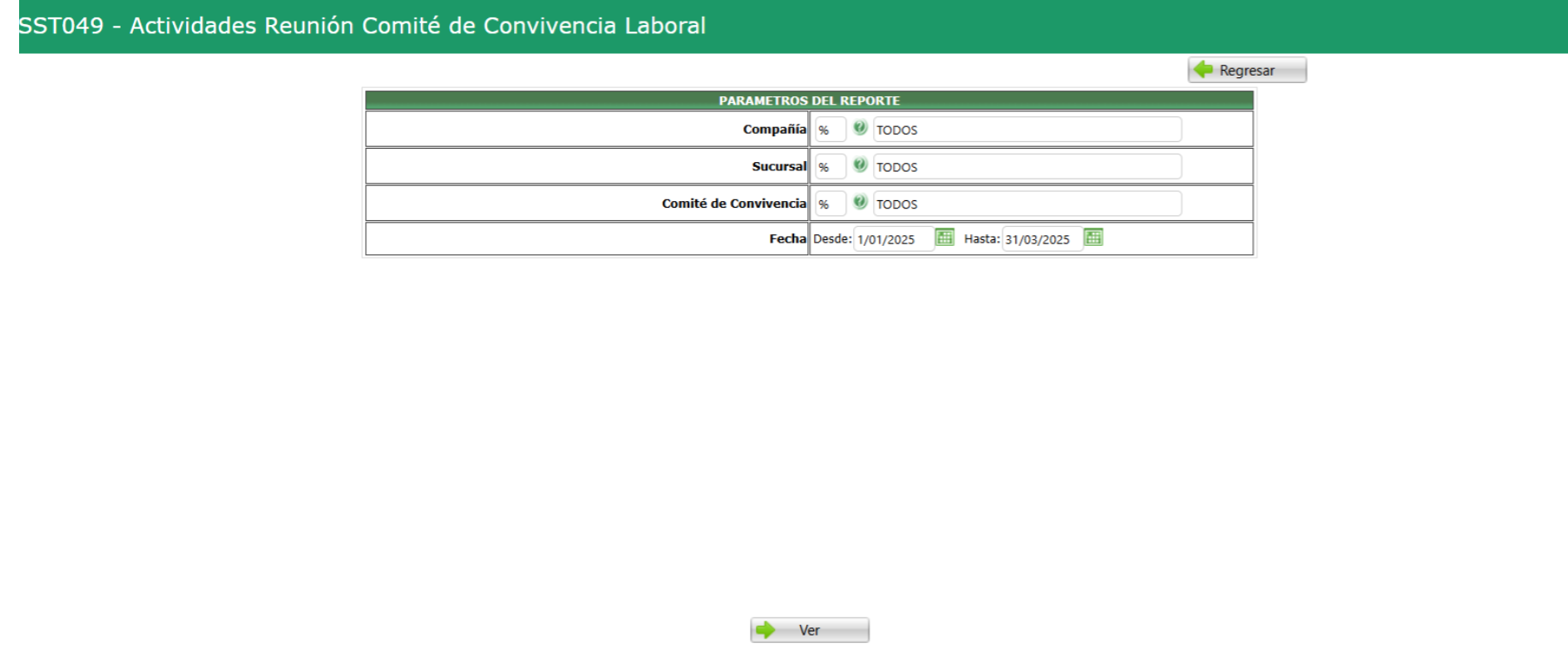Image resolution: width=1568 pixels, height=663 pixels.
Task: Focus the Compañía TODOS name field
Action: [x=1027, y=130]
